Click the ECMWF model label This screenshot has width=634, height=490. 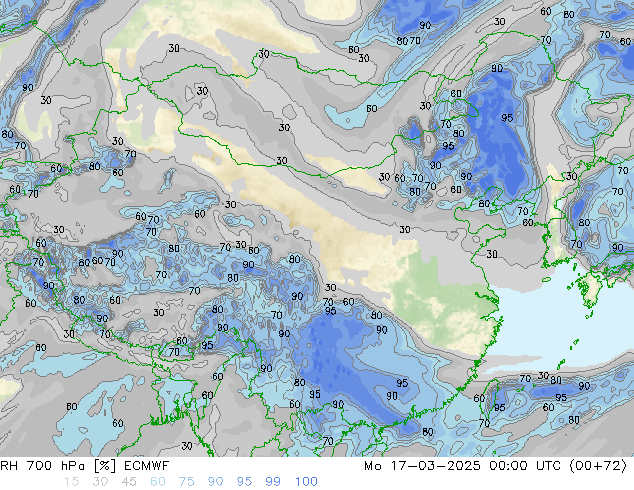146,466
